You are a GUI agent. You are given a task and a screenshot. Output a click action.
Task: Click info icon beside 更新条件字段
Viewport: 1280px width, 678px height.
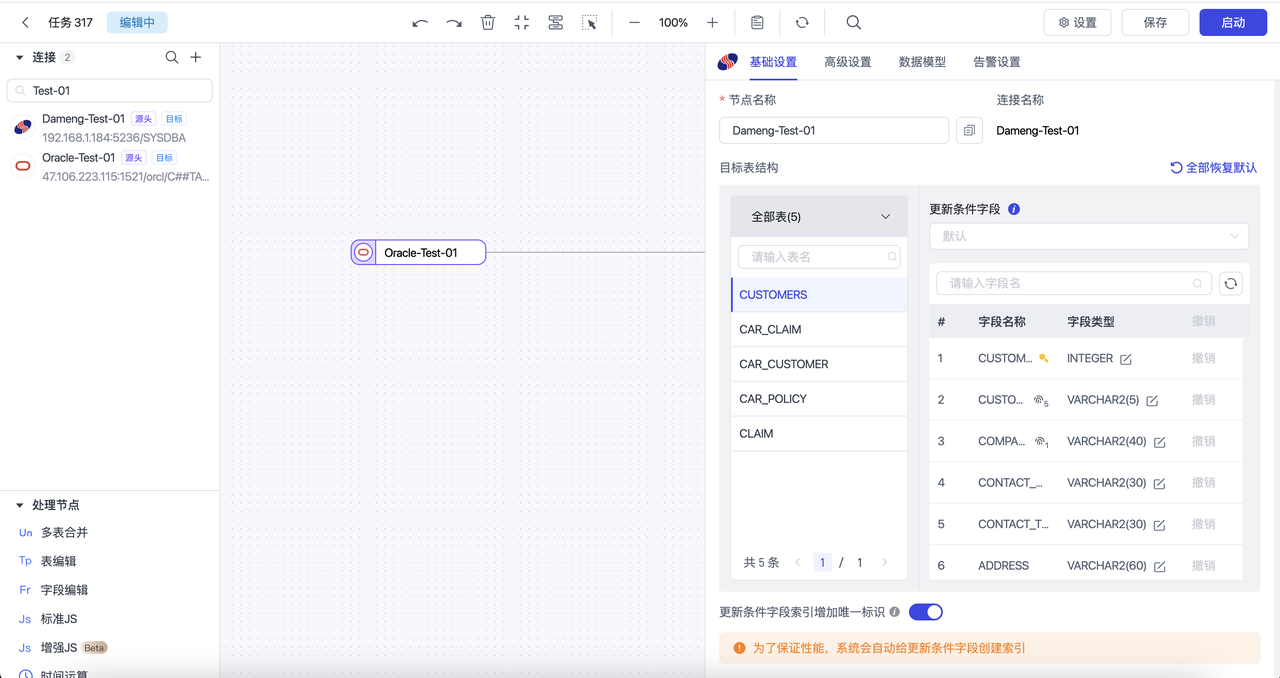pos(1014,209)
